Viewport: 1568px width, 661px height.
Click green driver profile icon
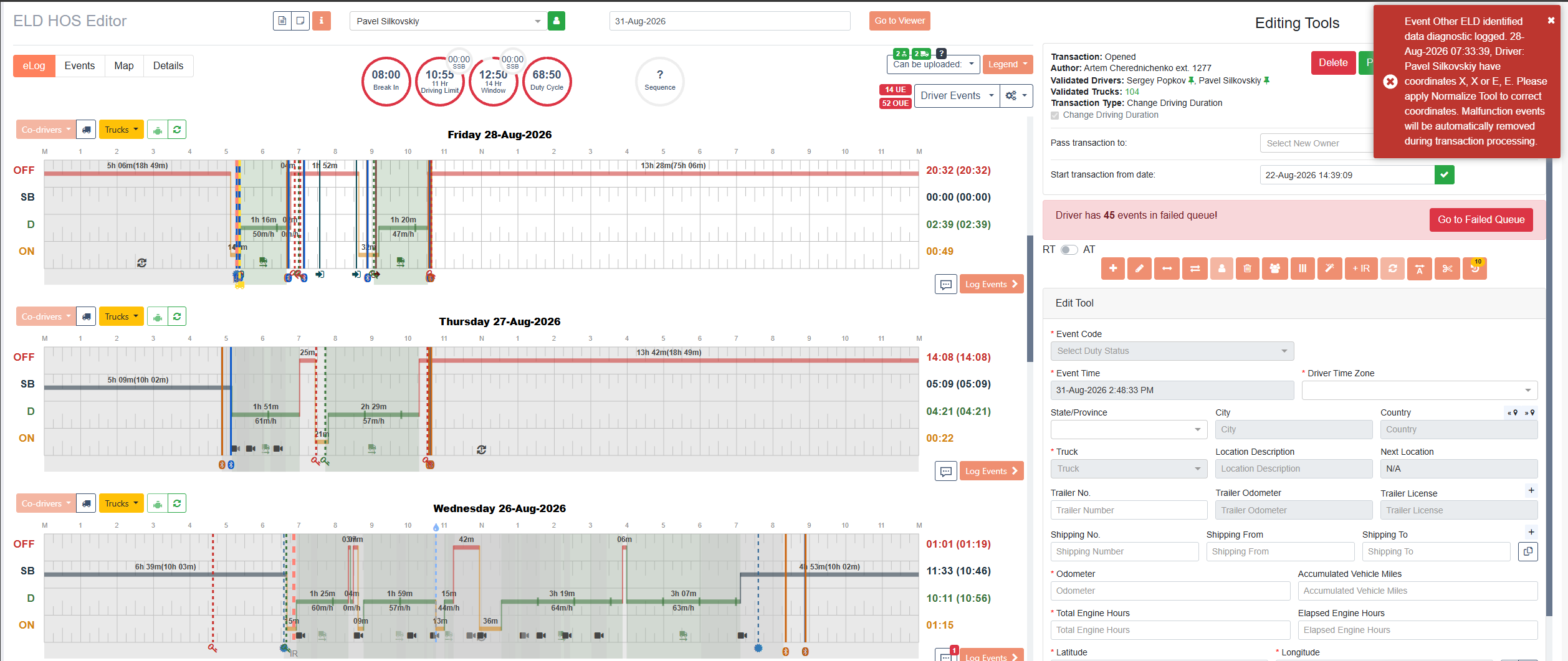click(x=557, y=21)
